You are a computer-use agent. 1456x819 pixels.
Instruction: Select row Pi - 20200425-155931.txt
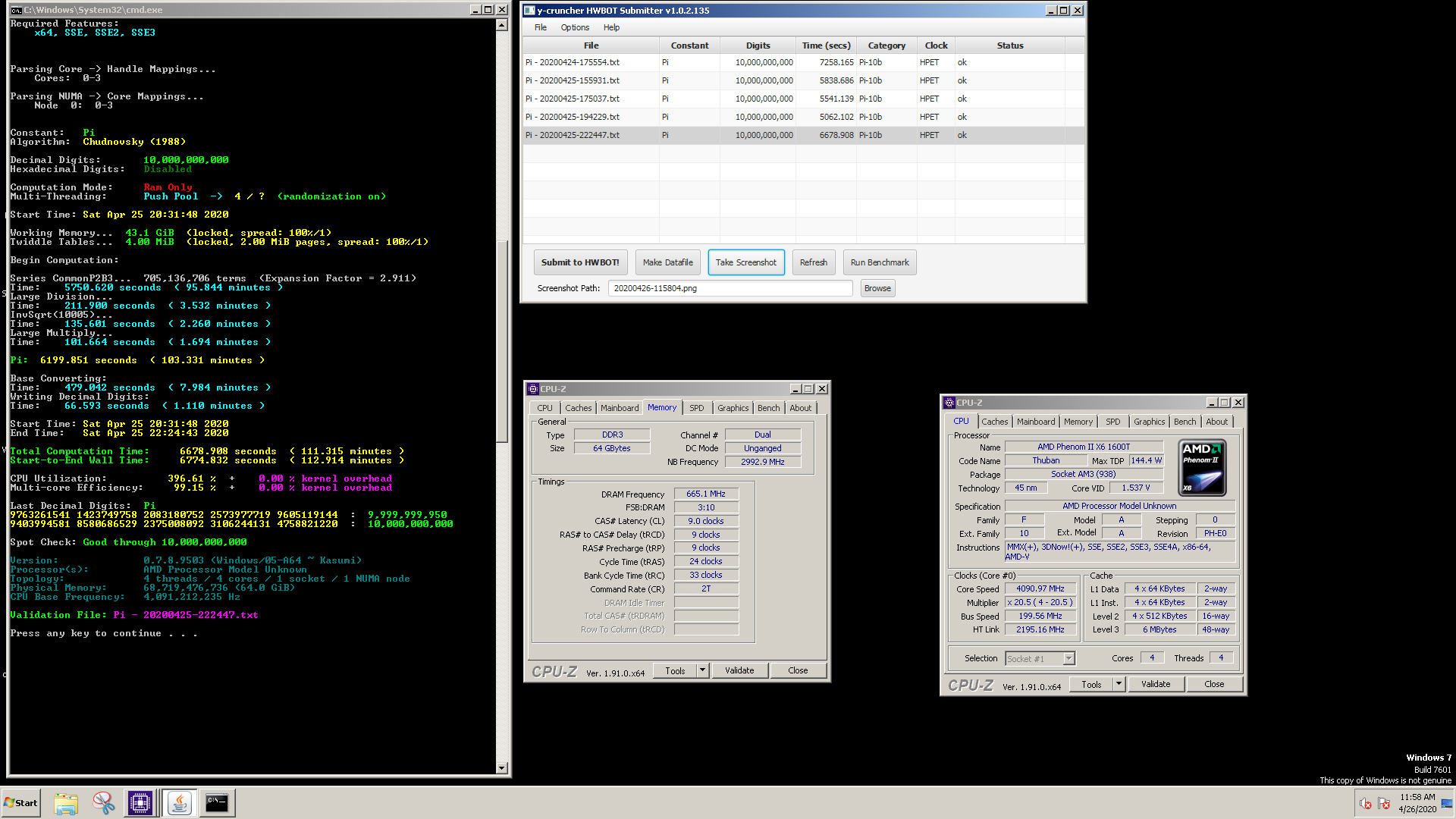(x=804, y=80)
